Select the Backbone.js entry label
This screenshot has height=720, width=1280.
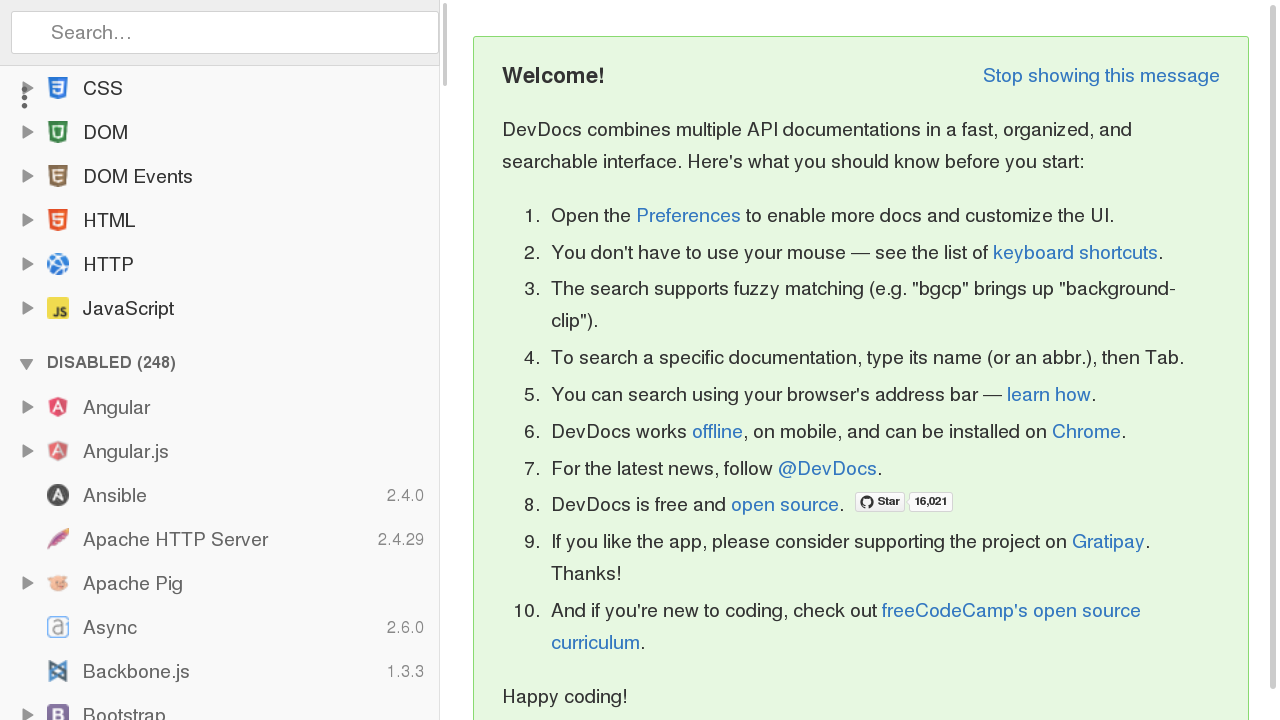pyautogui.click(x=136, y=671)
